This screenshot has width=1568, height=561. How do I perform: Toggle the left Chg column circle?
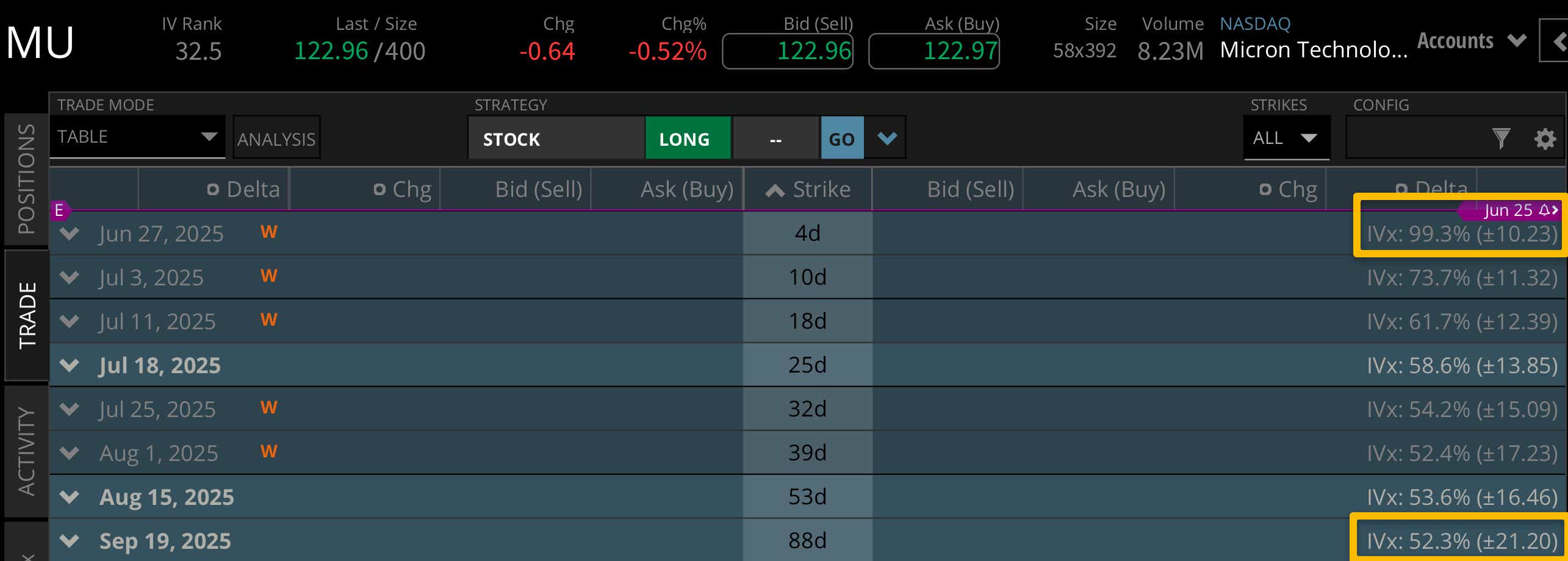point(379,190)
